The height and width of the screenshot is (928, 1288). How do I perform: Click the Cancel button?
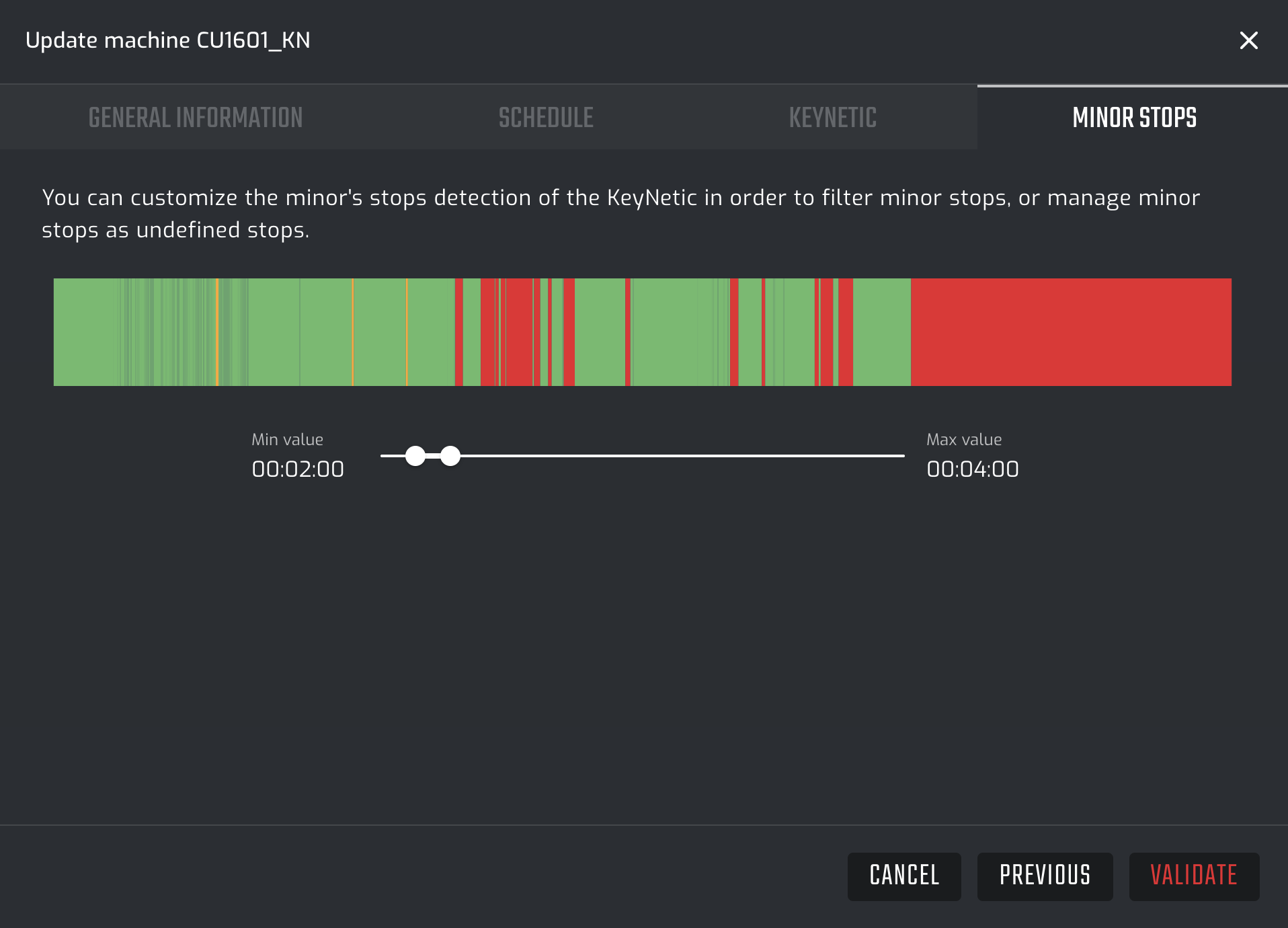[904, 876]
